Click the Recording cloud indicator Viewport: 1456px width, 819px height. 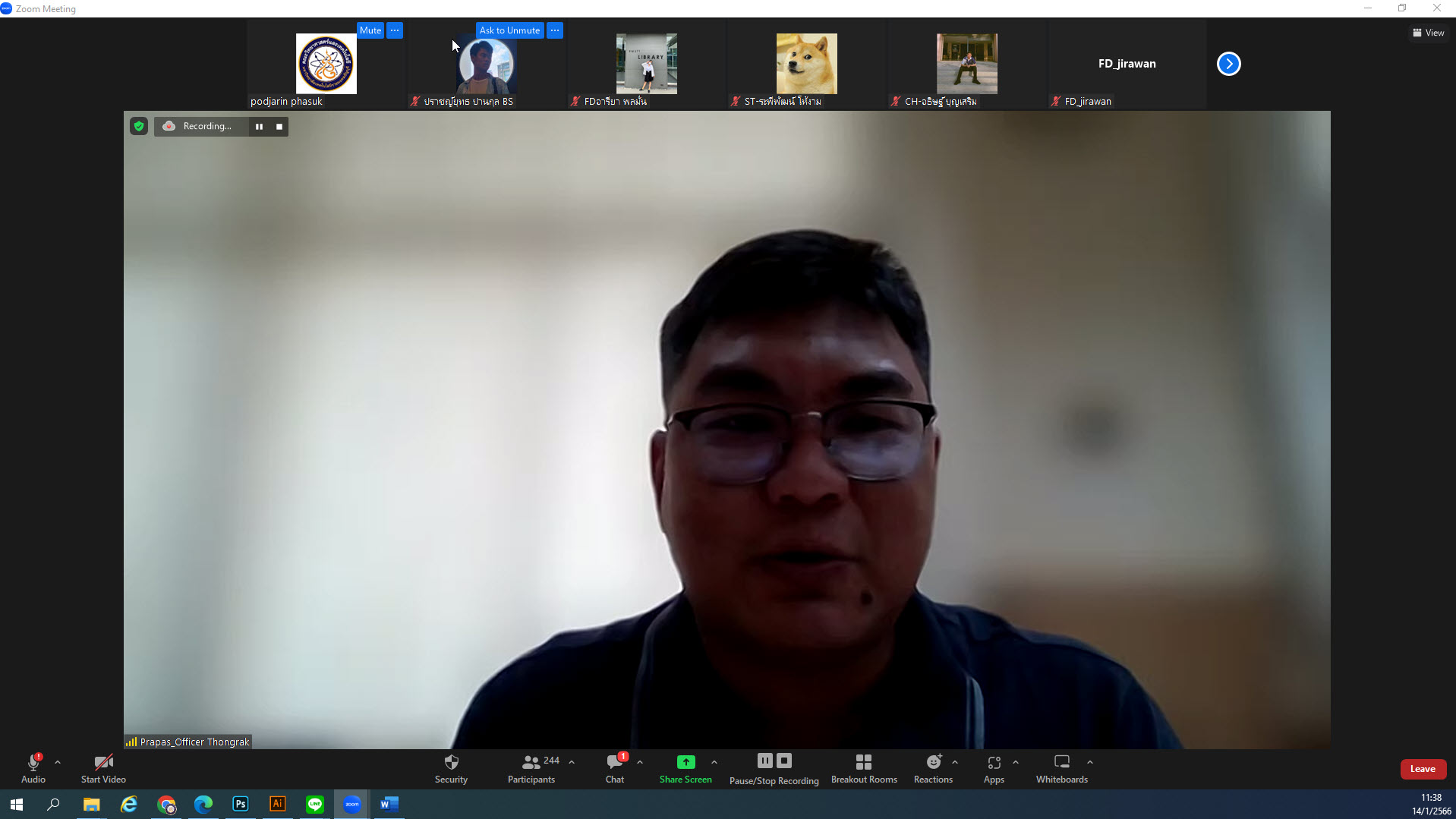pos(169,126)
